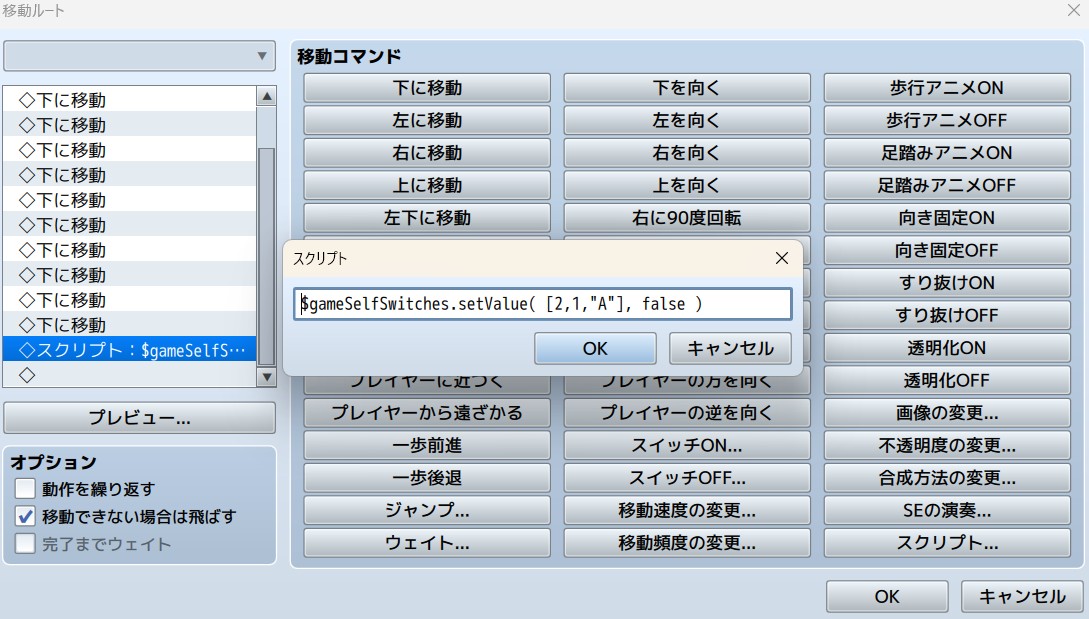Open the ジャンプ... command
The width and height of the screenshot is (1089, 619).
pos(427,510)
